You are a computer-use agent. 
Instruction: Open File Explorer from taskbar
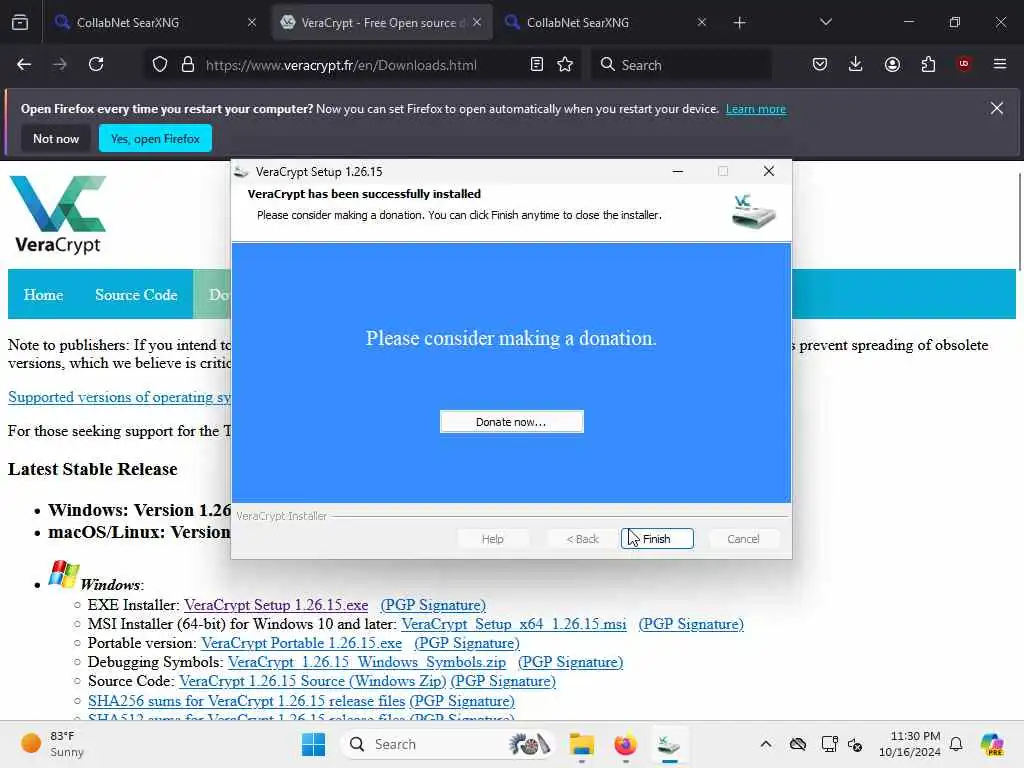(581, 744)
